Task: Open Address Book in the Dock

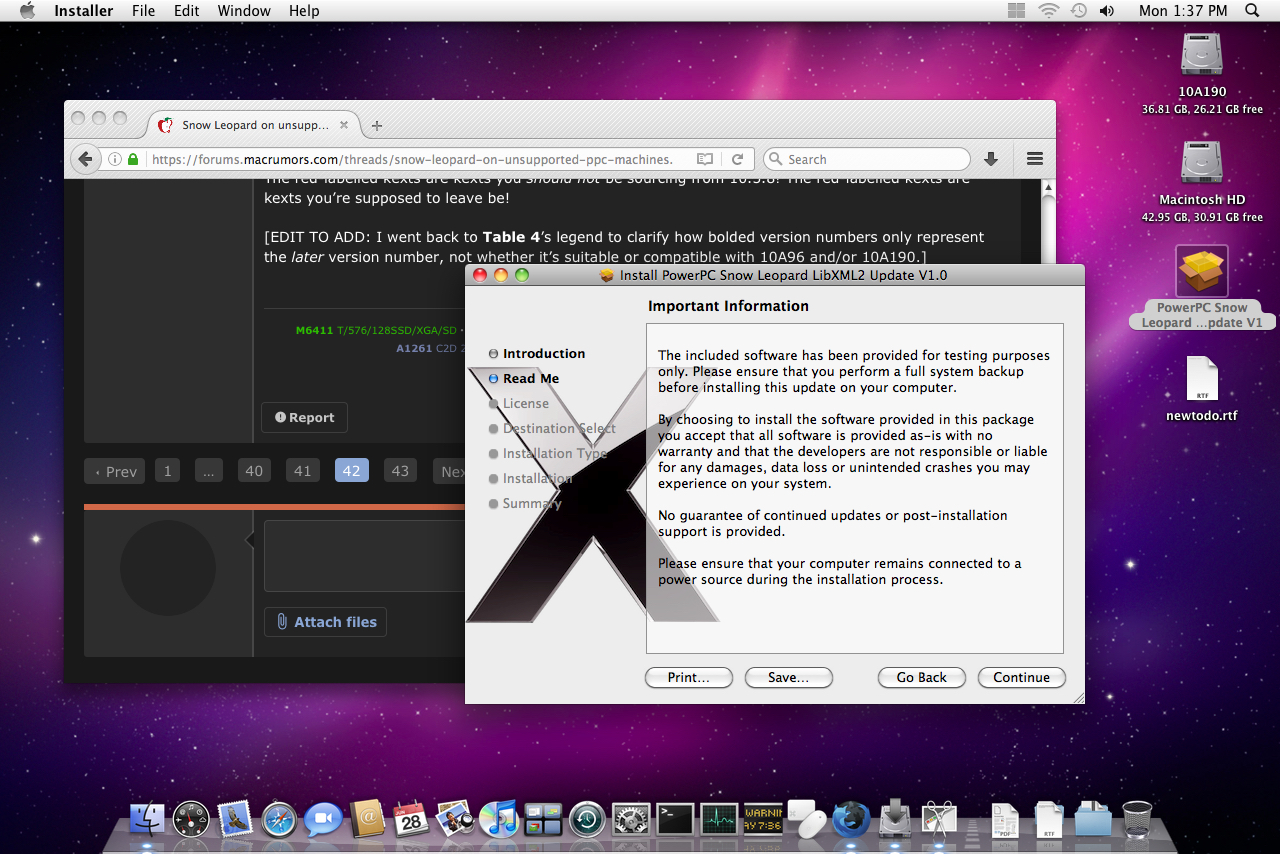Action: (x=367, y=819)
